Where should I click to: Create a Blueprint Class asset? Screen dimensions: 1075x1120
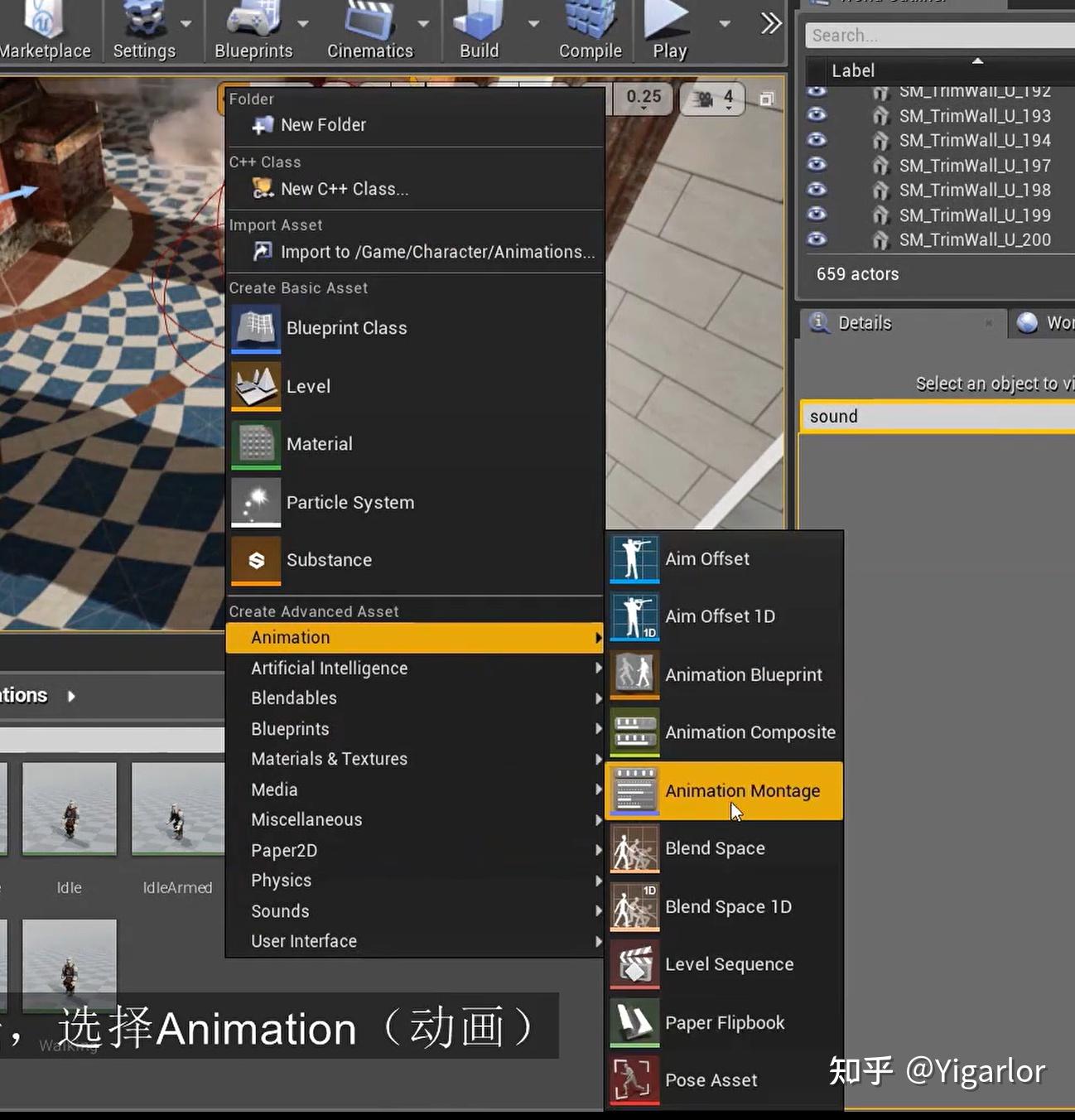click(x=415, y=328)
